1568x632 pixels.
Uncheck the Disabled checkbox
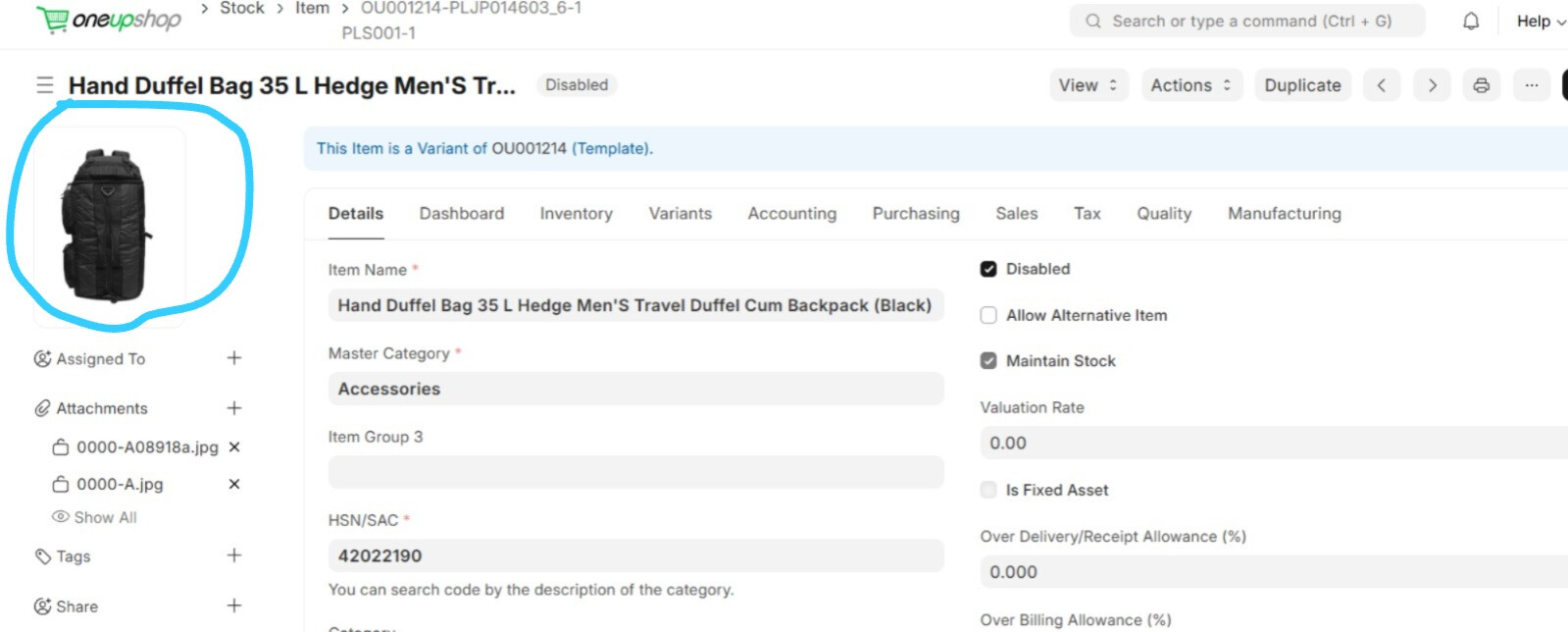pyautogui.click(x=988, y=269)
